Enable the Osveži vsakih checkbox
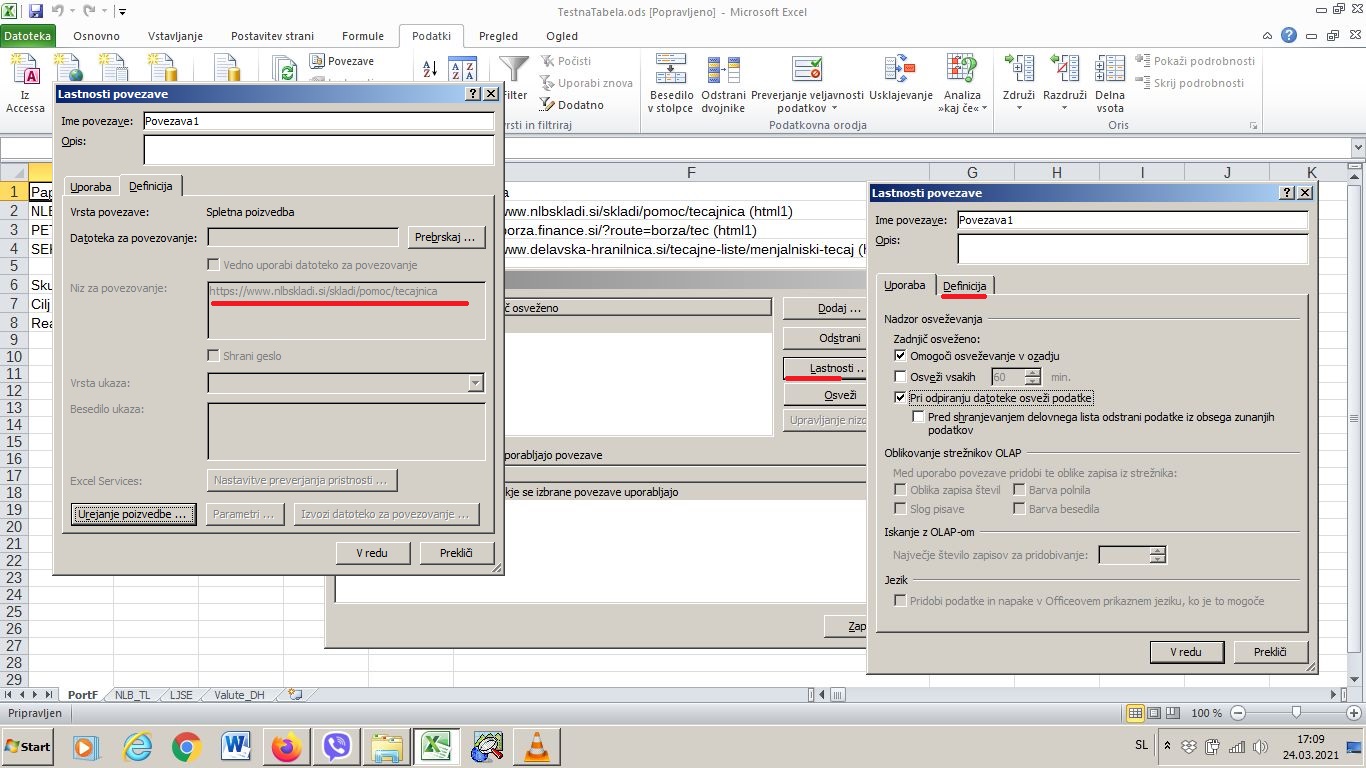 pyautogui.click(x=900, y=377)
